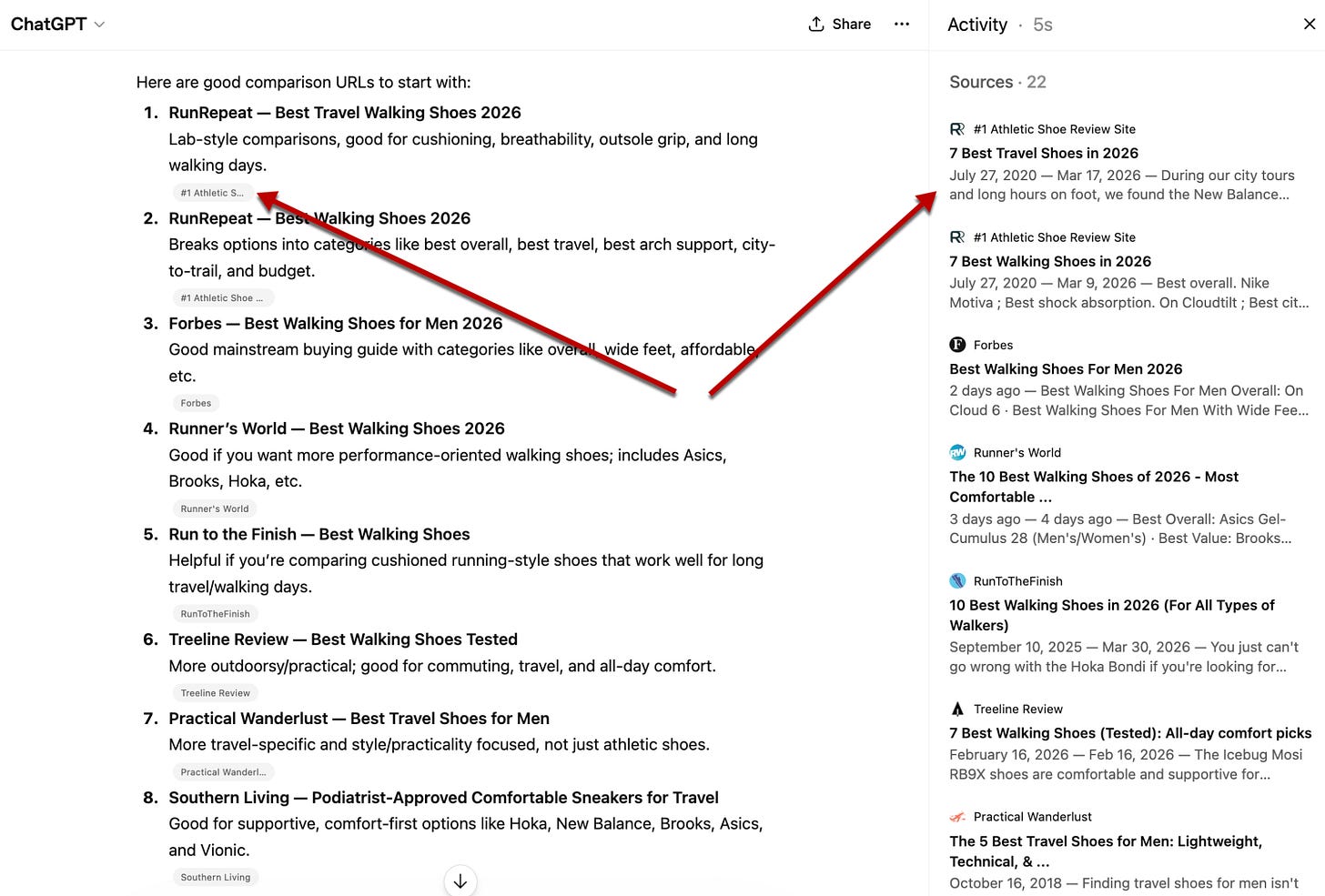Viewport: 1325px width, 896px height.
Task: Open the three-dots more options menu
Action: pyautogui.click(x=902, y=24)
